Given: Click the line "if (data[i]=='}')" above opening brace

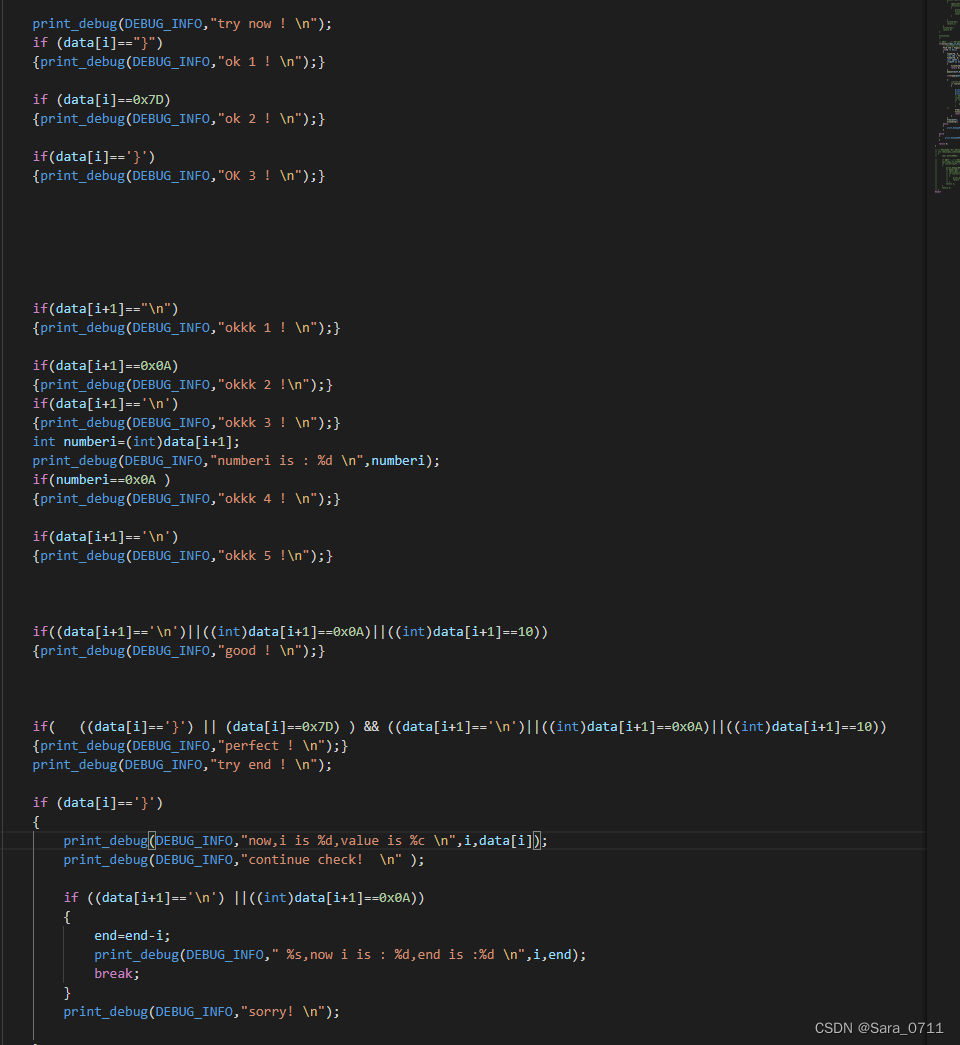Looking at the screenshot, I should coord(98,803).
